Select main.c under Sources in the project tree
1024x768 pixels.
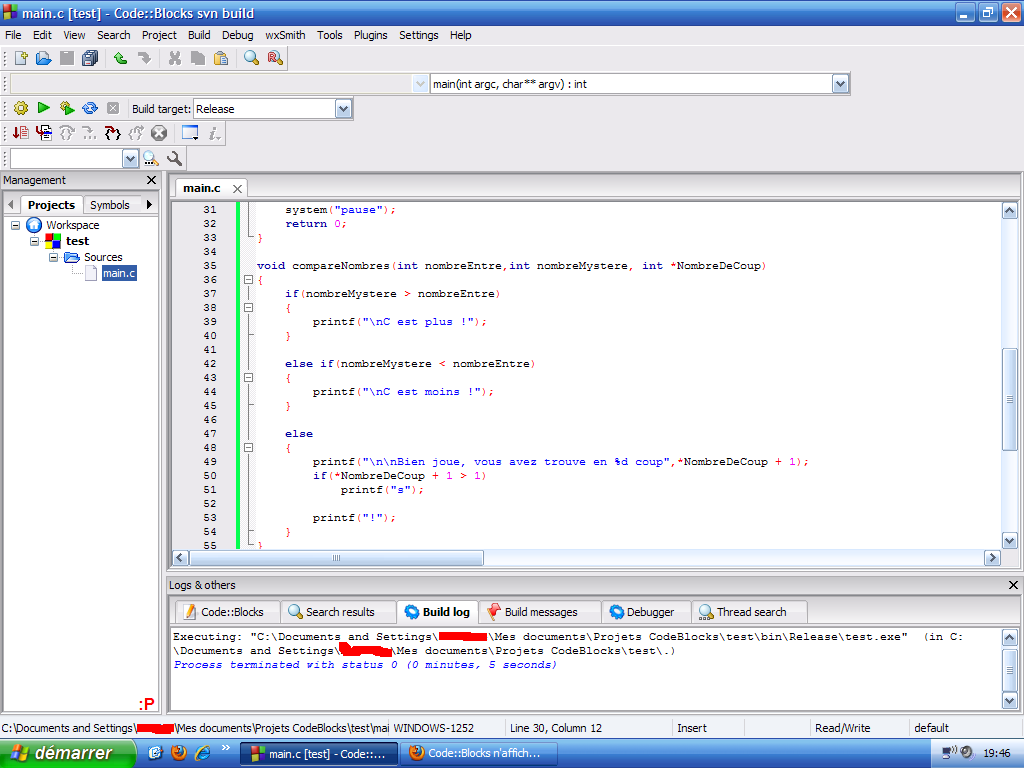(118, 272)
